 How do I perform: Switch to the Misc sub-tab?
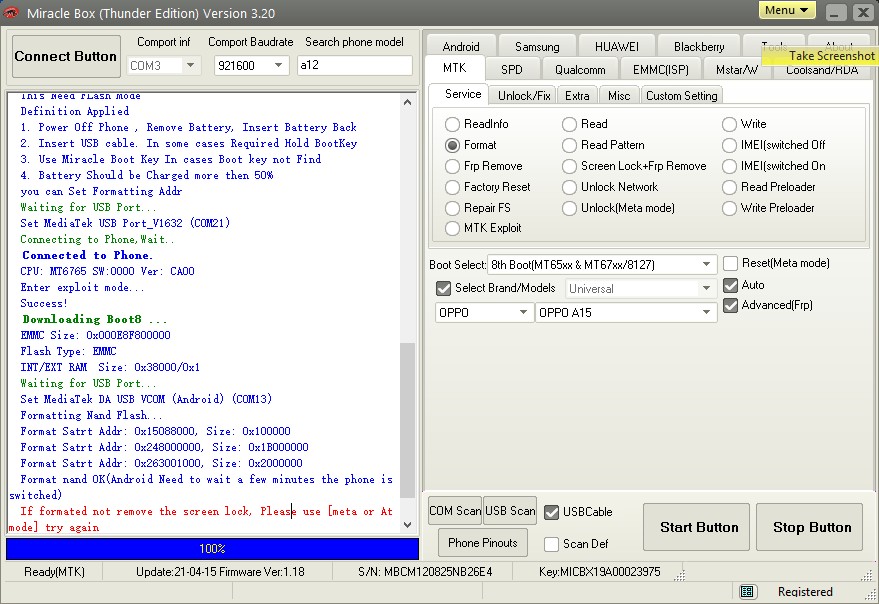(x=619, y=96)
